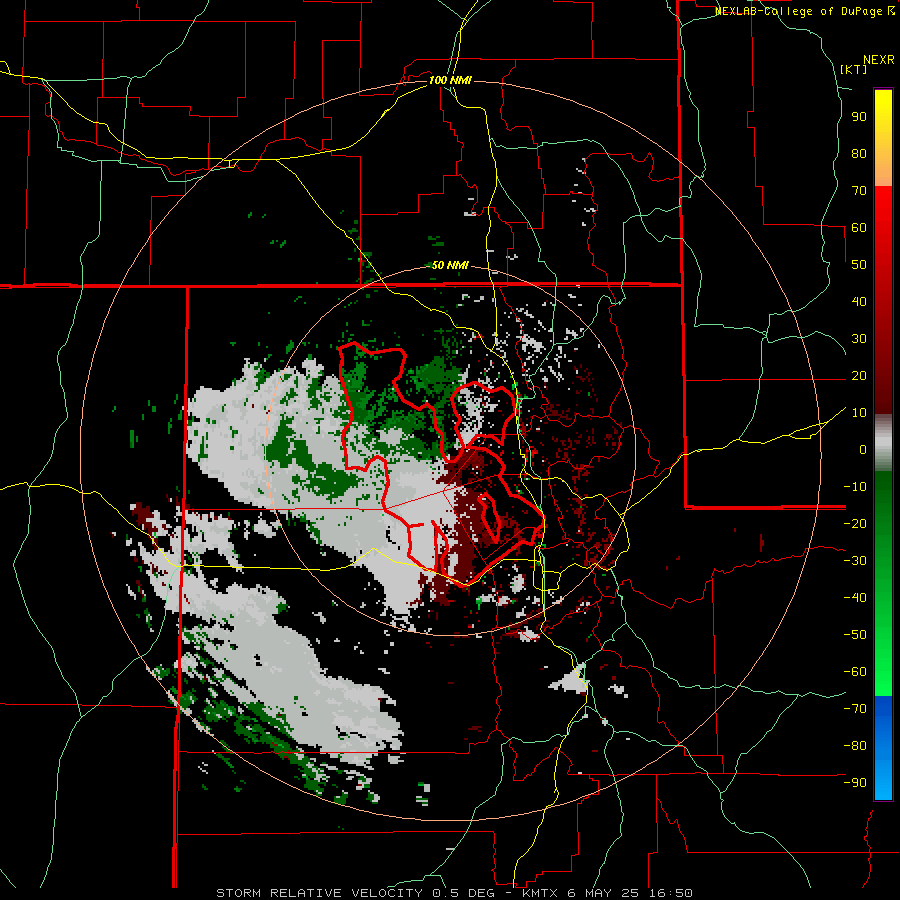The width and height of the screenshot is (900, 900).
Task: Click the -70 value on velocity scale
Action: tap(856, 709)
